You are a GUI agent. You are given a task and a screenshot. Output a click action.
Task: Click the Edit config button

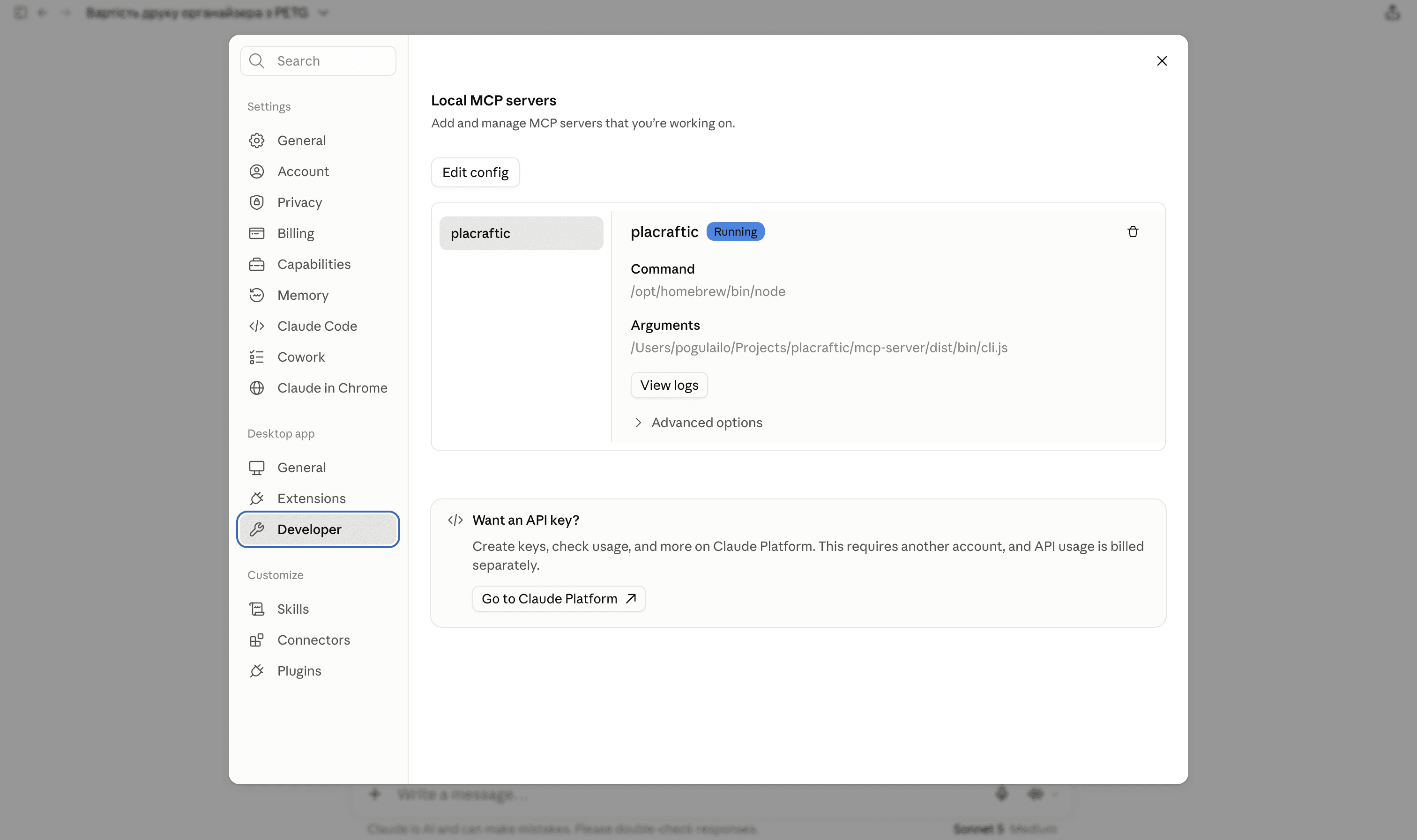[475, 172]
